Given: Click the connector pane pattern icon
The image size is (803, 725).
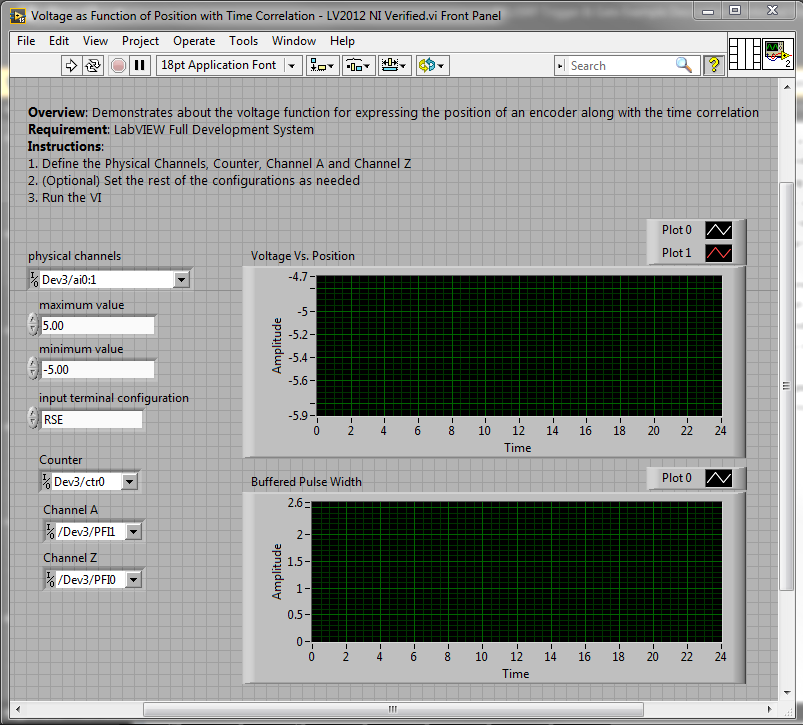Looking at the screenshot, I should tap(744, 54).
